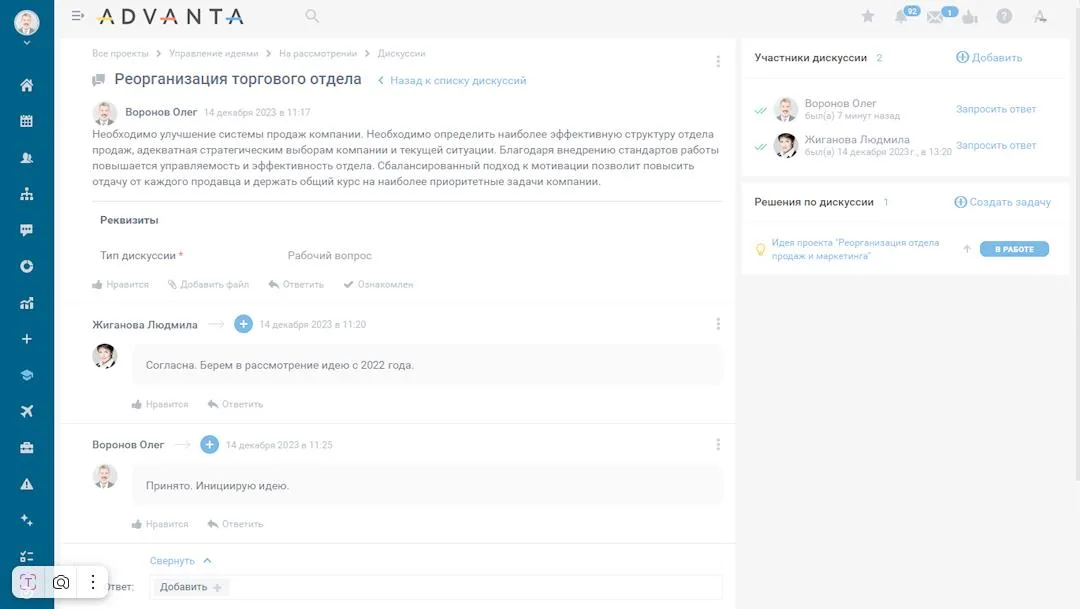Expand the Тип дискуссии dropdown

(330, 255)
